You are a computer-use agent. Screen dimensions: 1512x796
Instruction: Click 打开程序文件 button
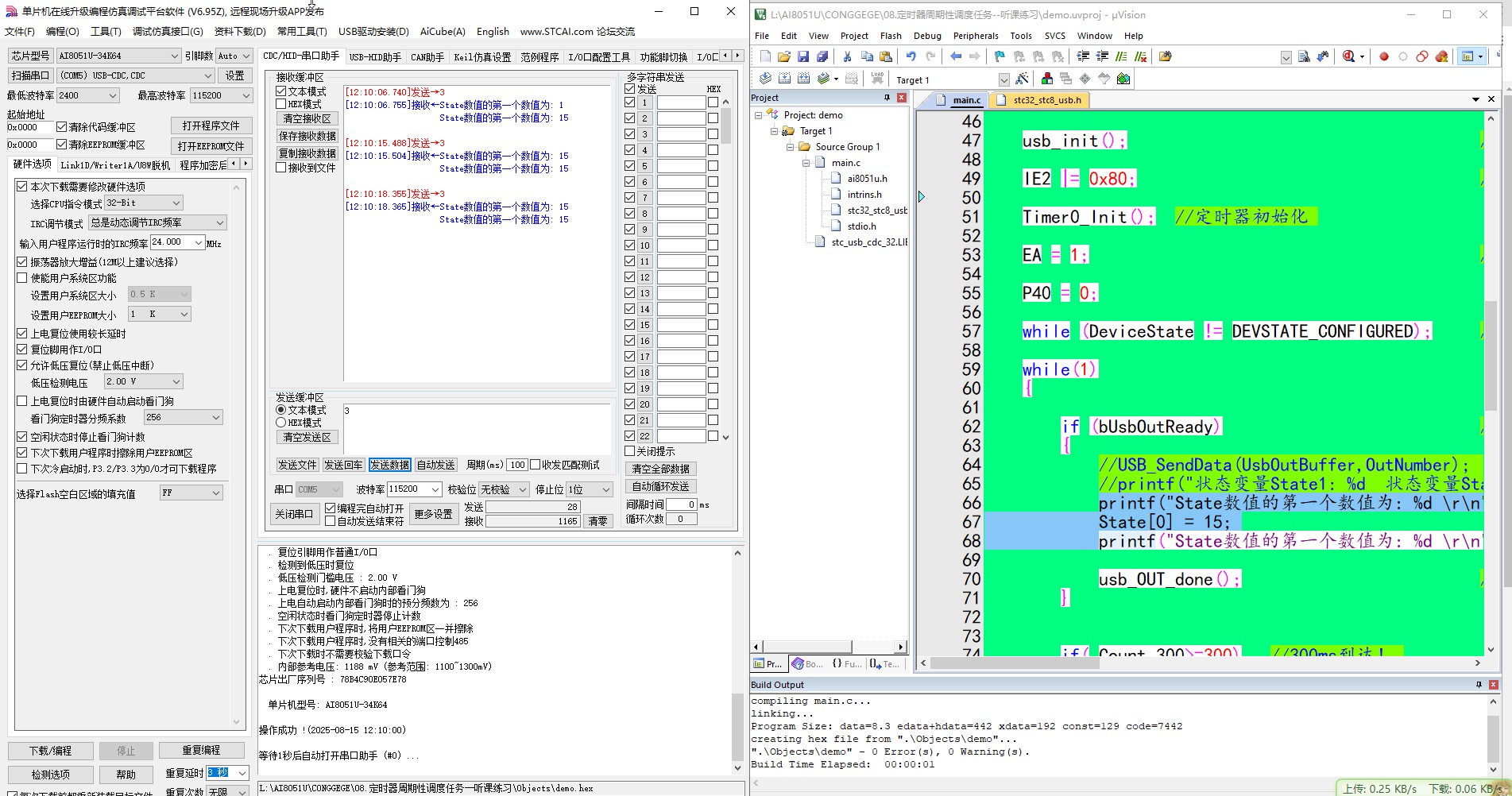click(x=211, y=126)
